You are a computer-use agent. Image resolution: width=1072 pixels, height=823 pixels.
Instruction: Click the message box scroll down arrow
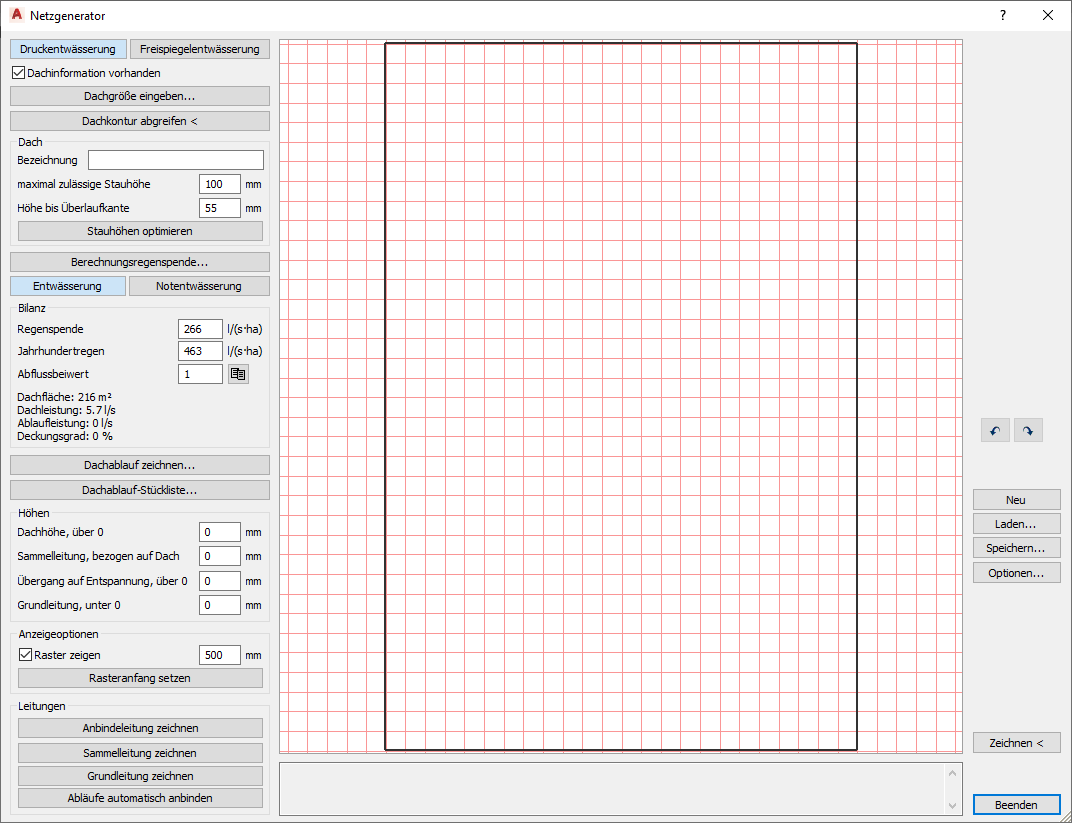click(x=952, y=806)
